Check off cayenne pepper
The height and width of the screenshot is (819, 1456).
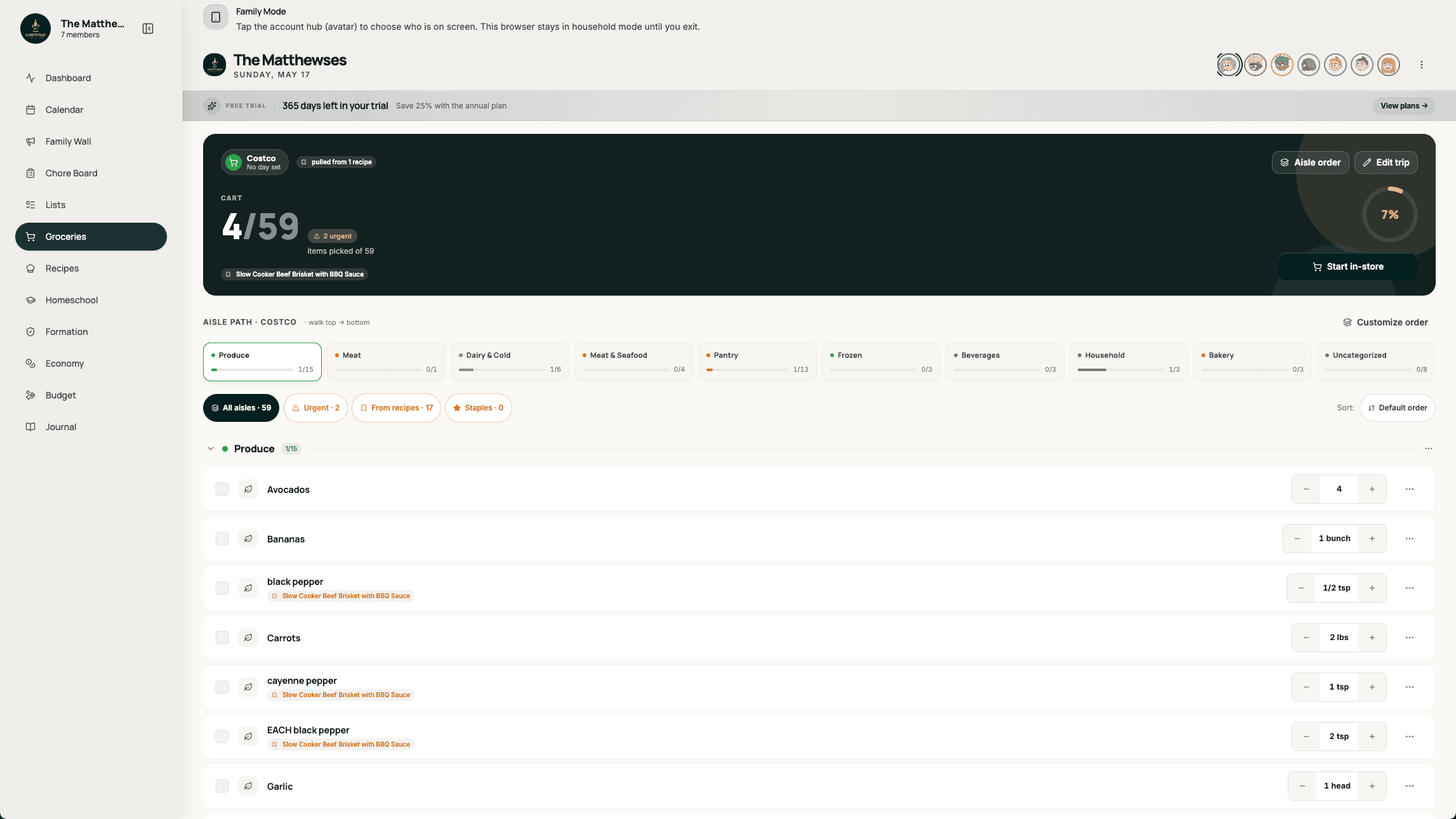[x=222, y=687]
